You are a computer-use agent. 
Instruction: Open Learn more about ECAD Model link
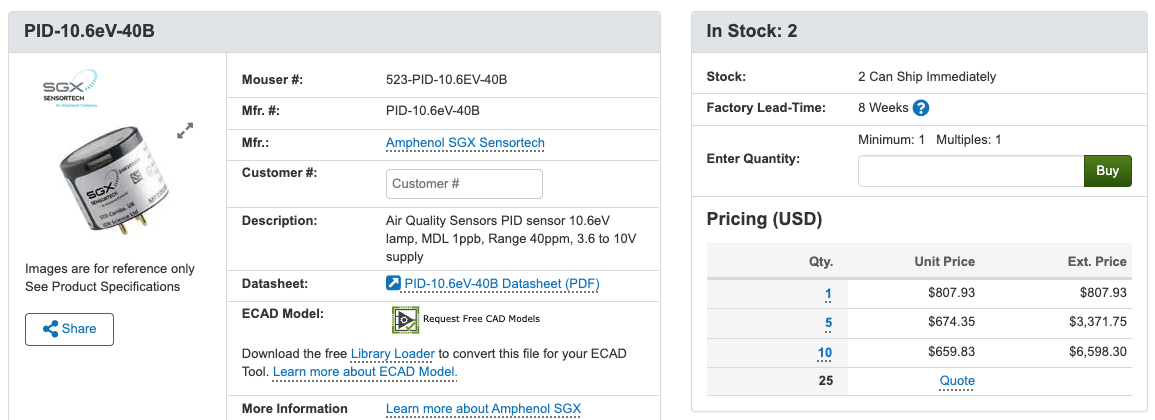tap(365, 372)
